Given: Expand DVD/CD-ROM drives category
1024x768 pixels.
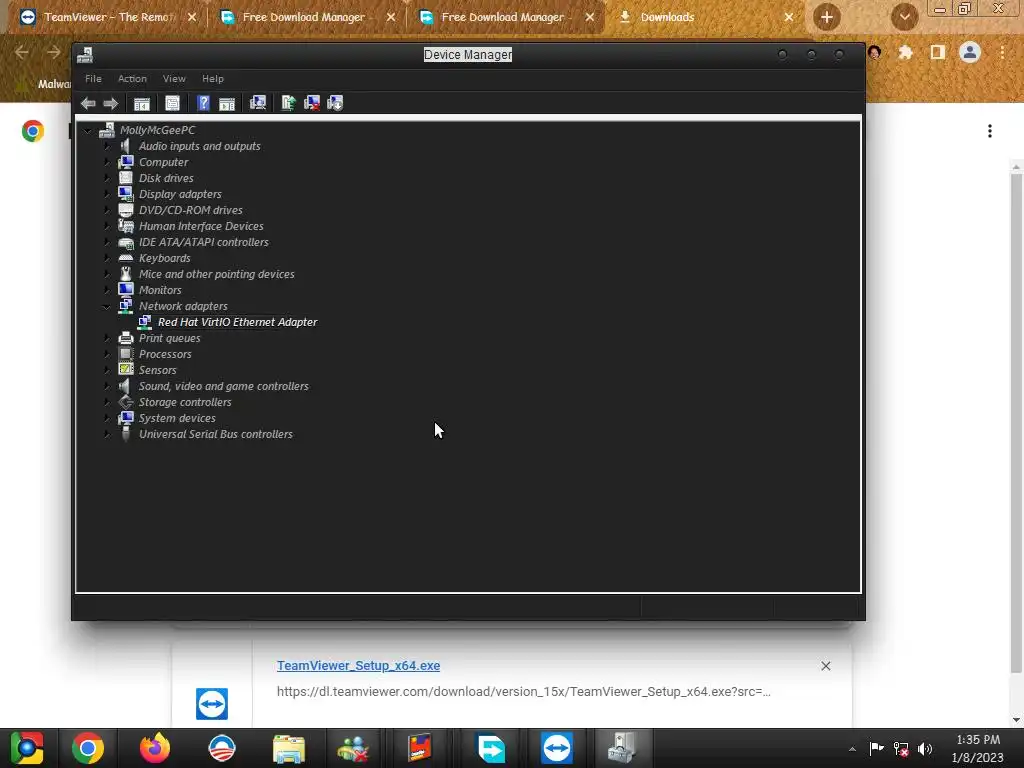Looking at the screenshot, I should coord(107,210).
